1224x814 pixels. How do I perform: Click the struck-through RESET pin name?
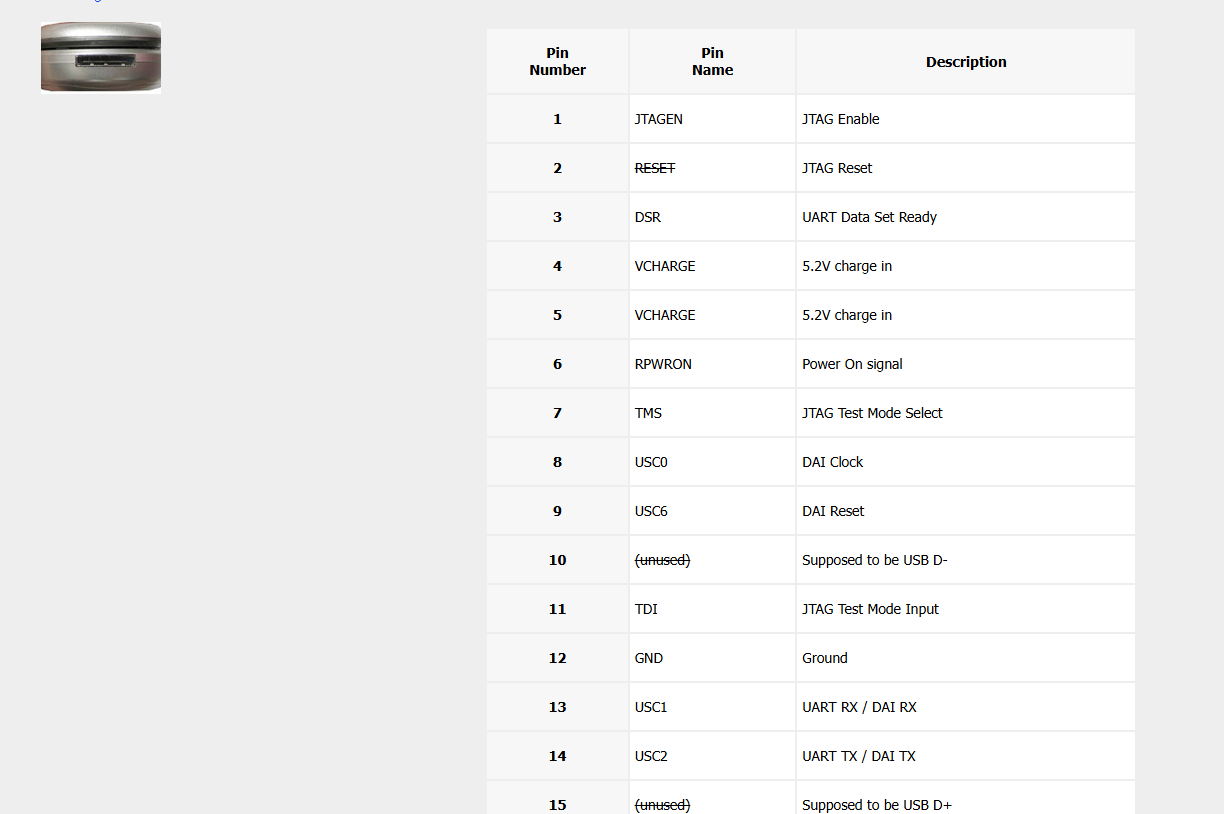pyautogui.click(x=655, y=168)
